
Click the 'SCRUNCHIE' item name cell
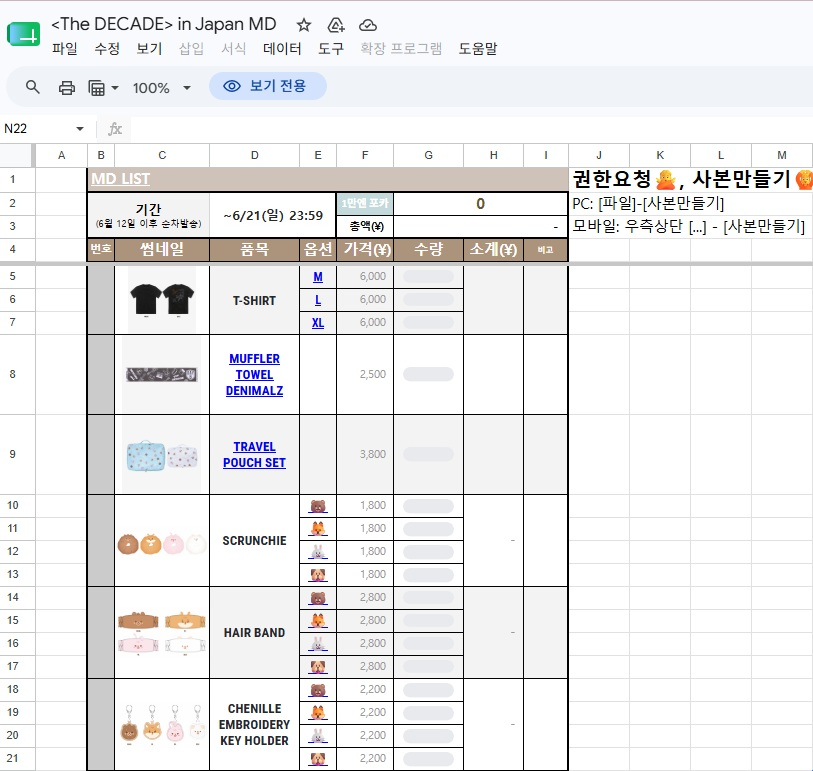[255, 541]
